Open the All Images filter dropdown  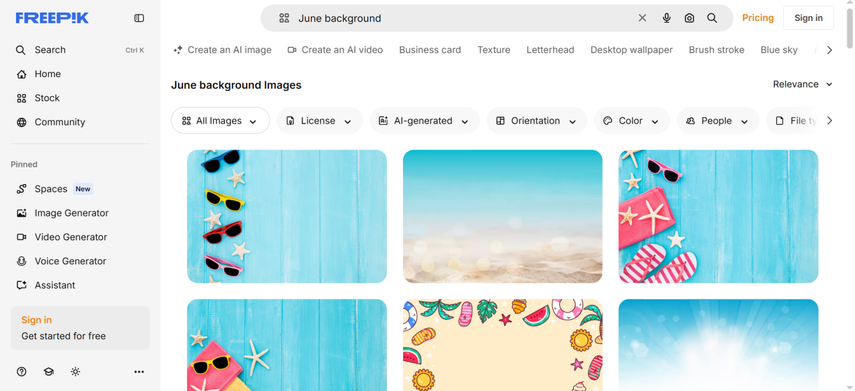click(x=220, y=121)
